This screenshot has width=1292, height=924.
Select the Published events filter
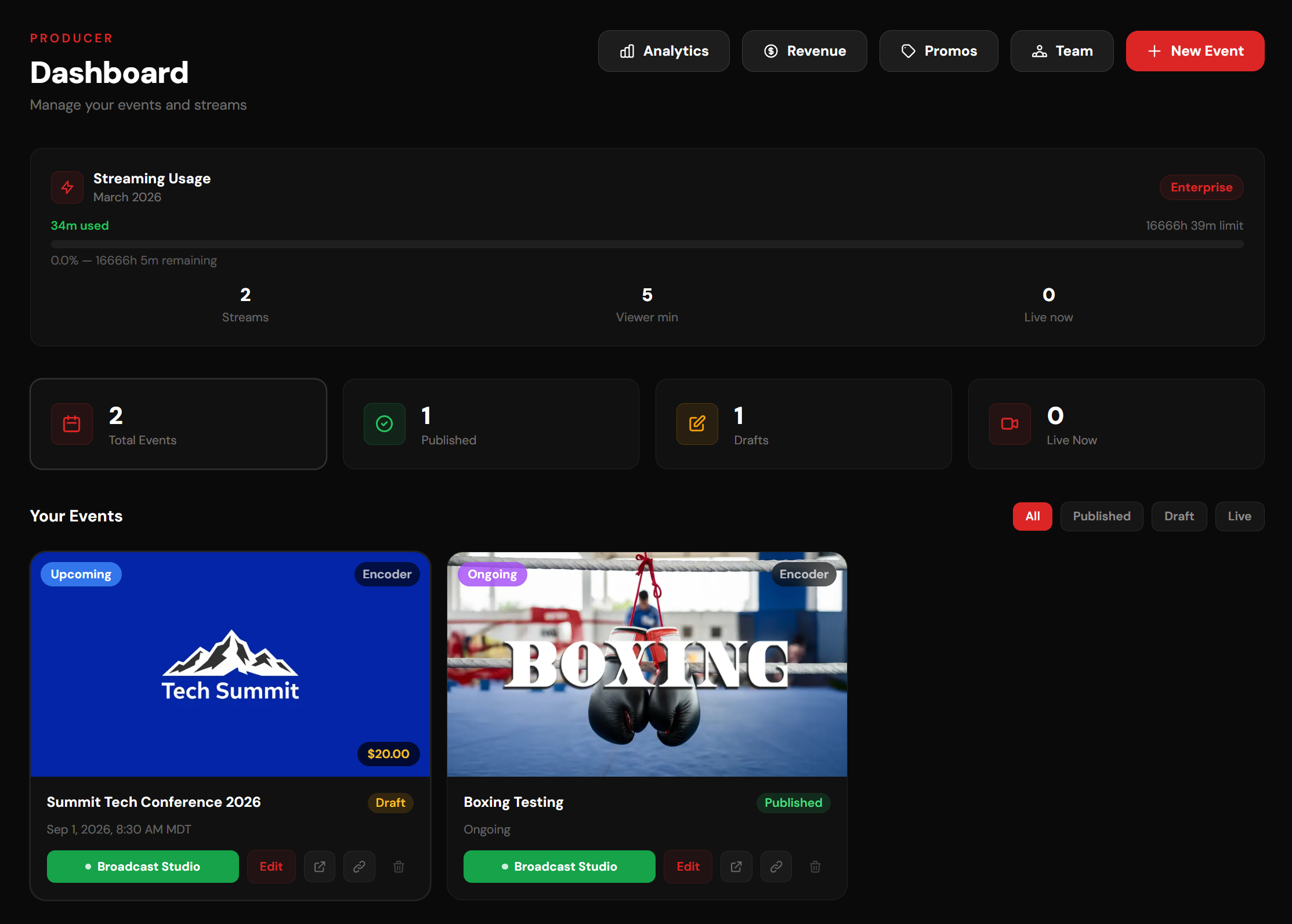coord(1101,516)
